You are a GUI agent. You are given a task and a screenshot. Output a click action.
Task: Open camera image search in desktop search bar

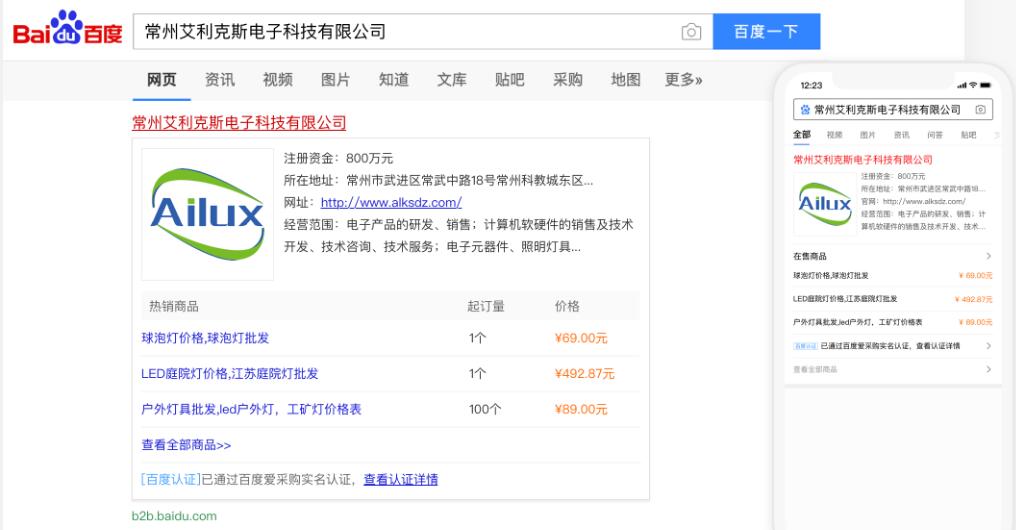point(690,32)
